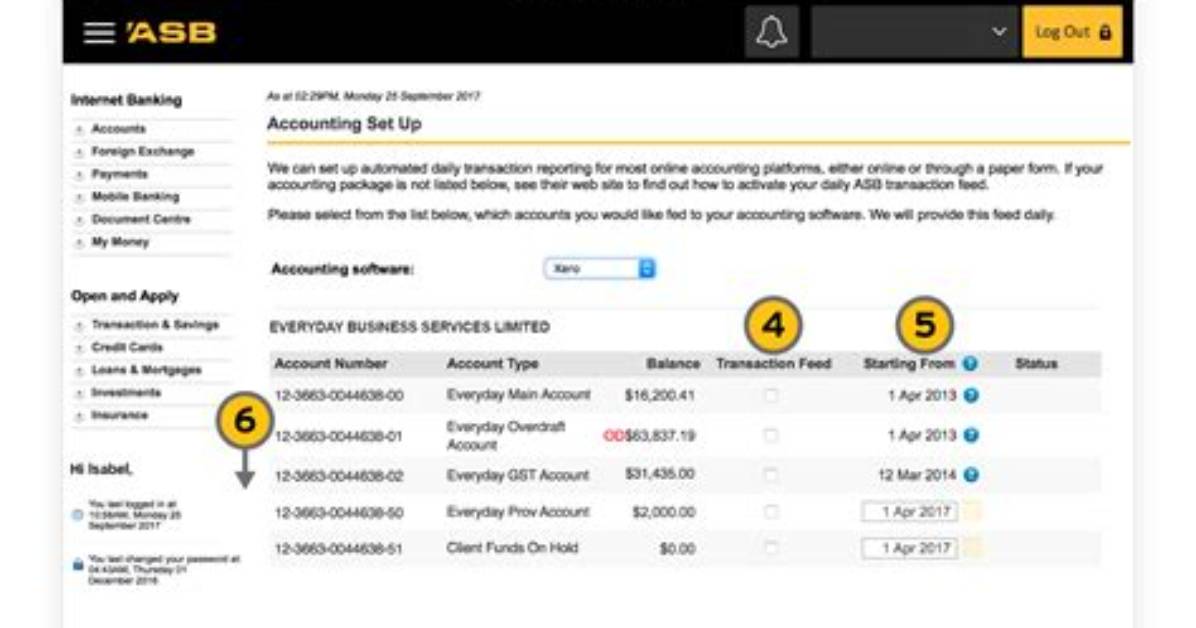Click the $16,200.41 balance
This screenshot has height=628, width=1196.
660,395
